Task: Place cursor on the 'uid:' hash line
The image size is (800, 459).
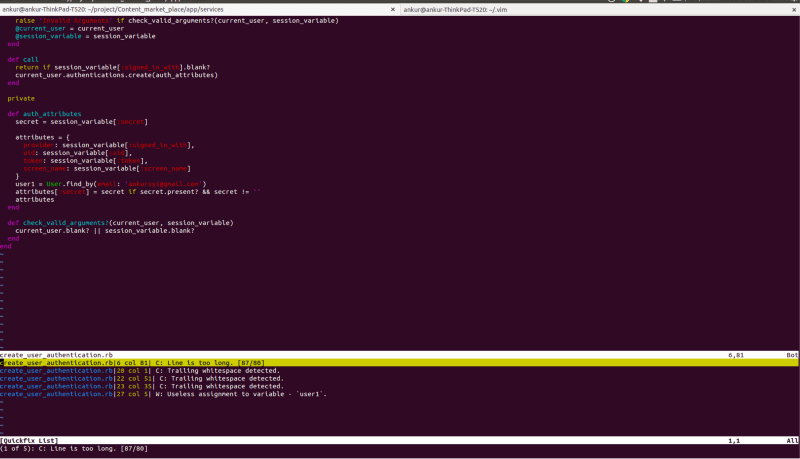Action: (78, 153)
